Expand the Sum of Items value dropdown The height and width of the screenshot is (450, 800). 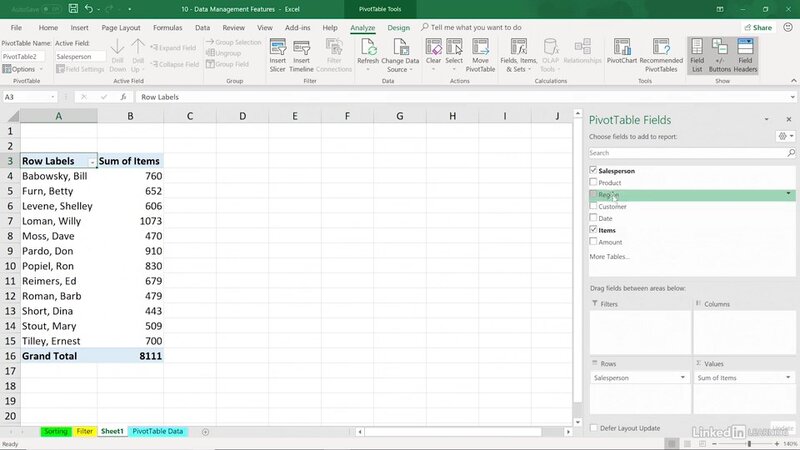coord(786,378)
